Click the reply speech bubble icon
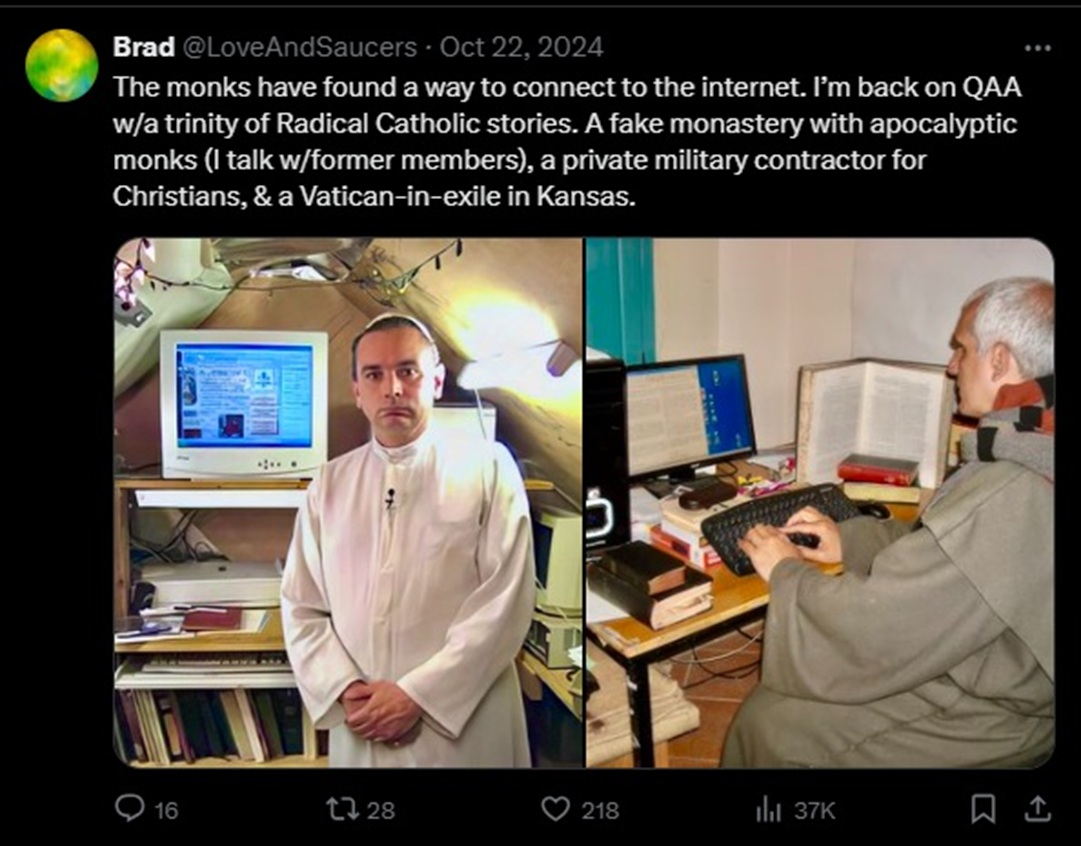 click(129, 808)
